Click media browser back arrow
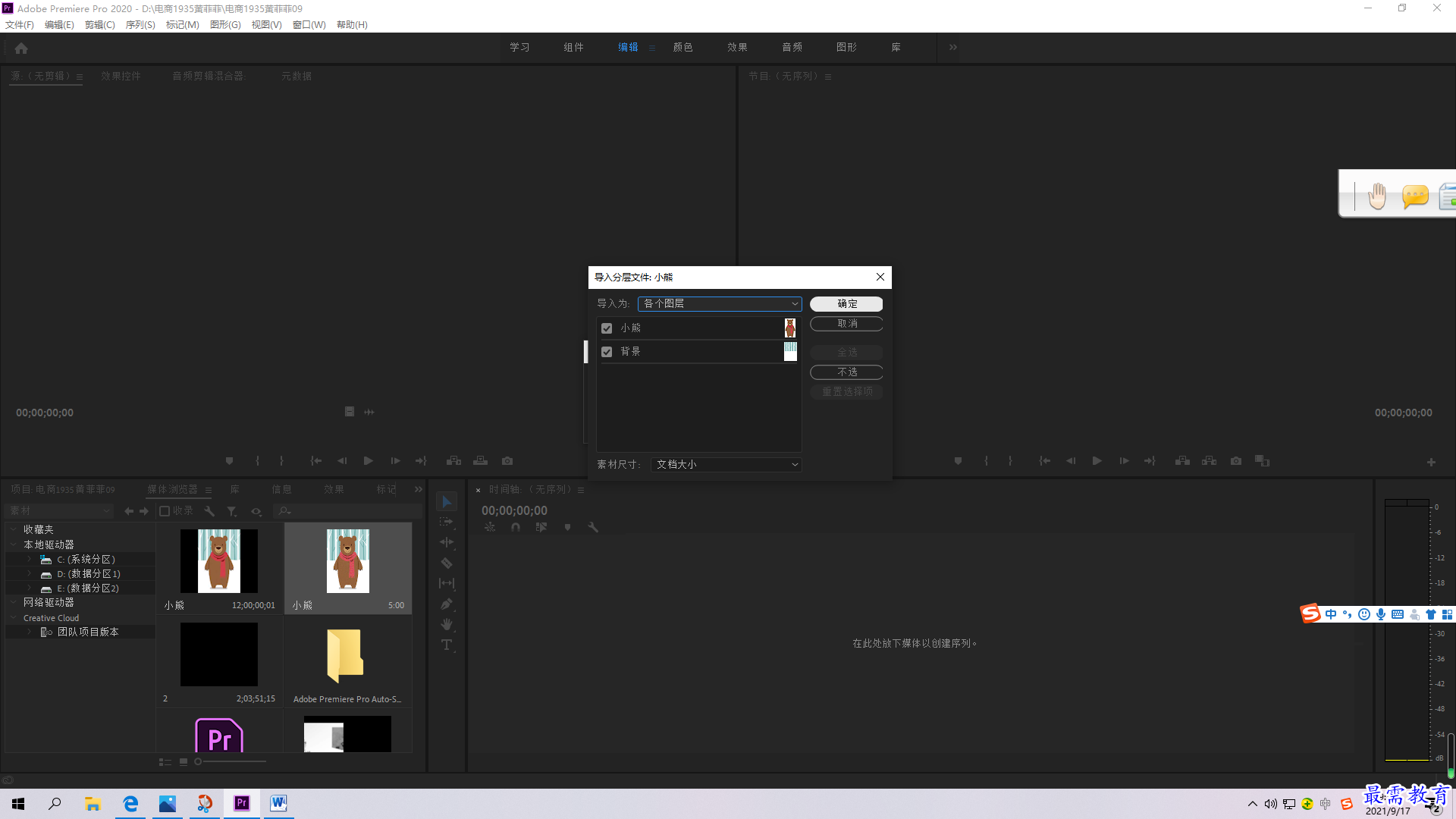Image resolution: width=1456 pixels, height=819 pixels. pyautogui.click(x=129, y=511)
